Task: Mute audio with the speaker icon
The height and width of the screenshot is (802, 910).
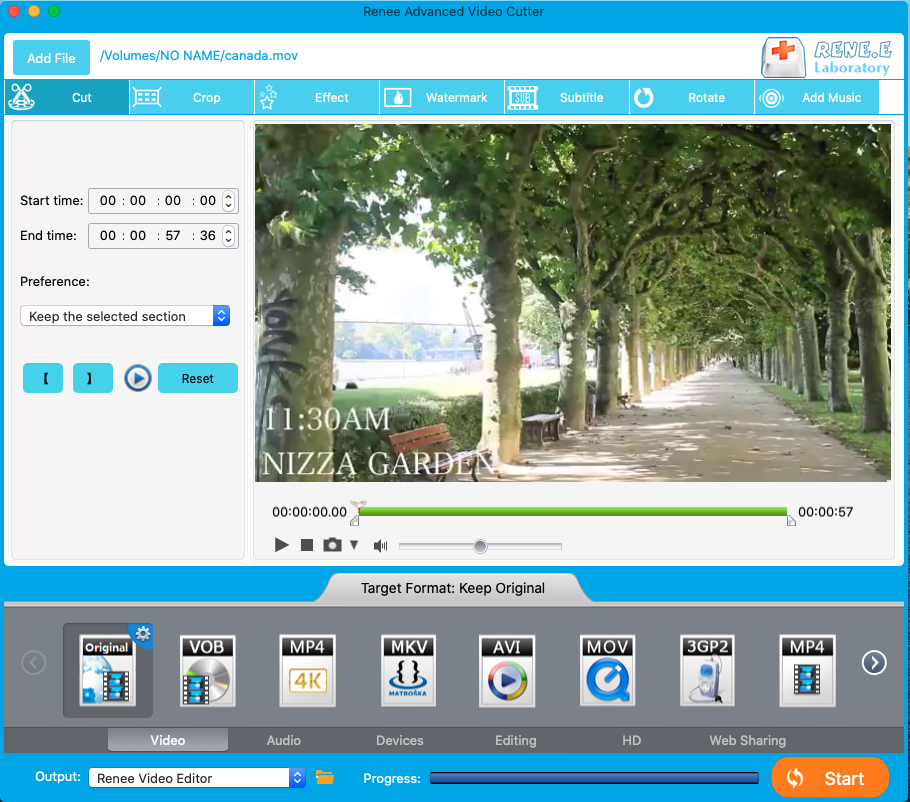Action: 381,545
